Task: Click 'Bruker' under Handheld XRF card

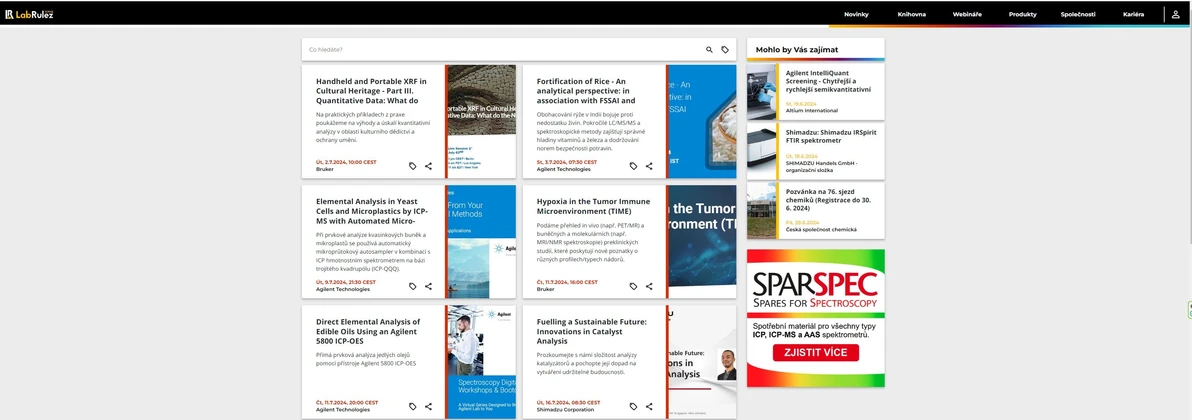Action: pos(325,170)
